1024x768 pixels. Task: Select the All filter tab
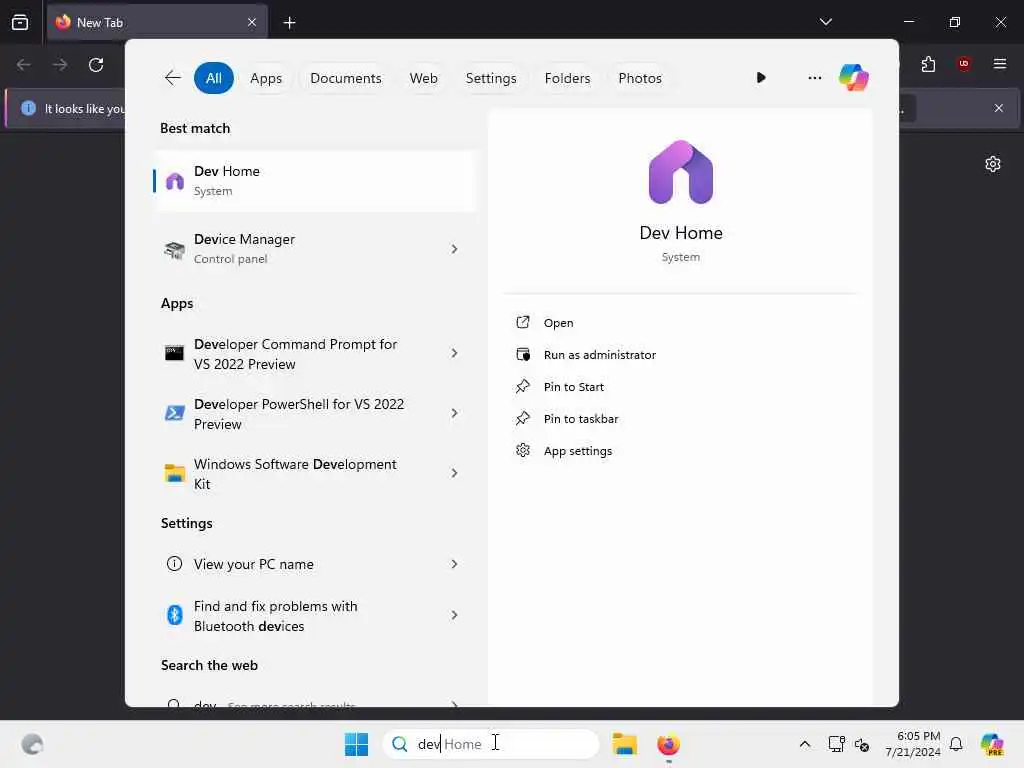point(214,78)
